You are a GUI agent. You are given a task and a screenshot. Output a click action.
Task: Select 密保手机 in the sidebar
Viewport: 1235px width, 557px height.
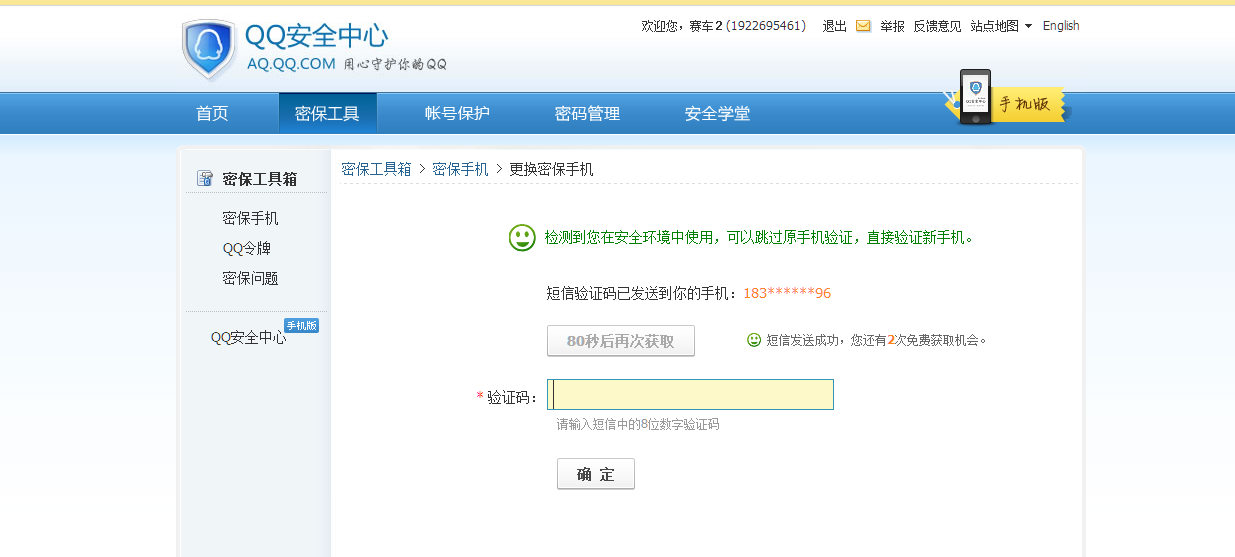[x=250, y=218]
